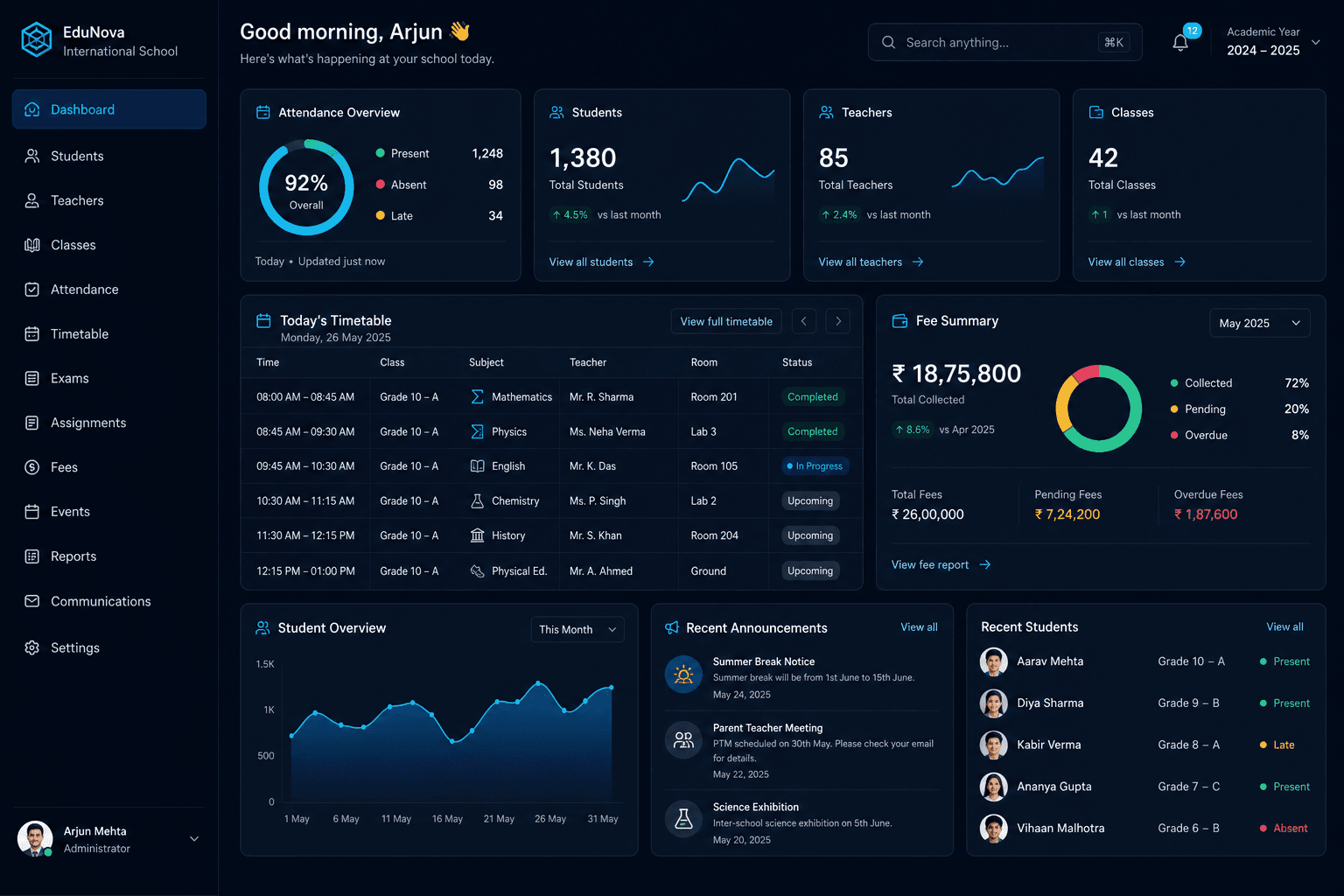Click the Overdue red legend dot
This screenshot has height=896, width=1344.
[x=1173, y=435]
